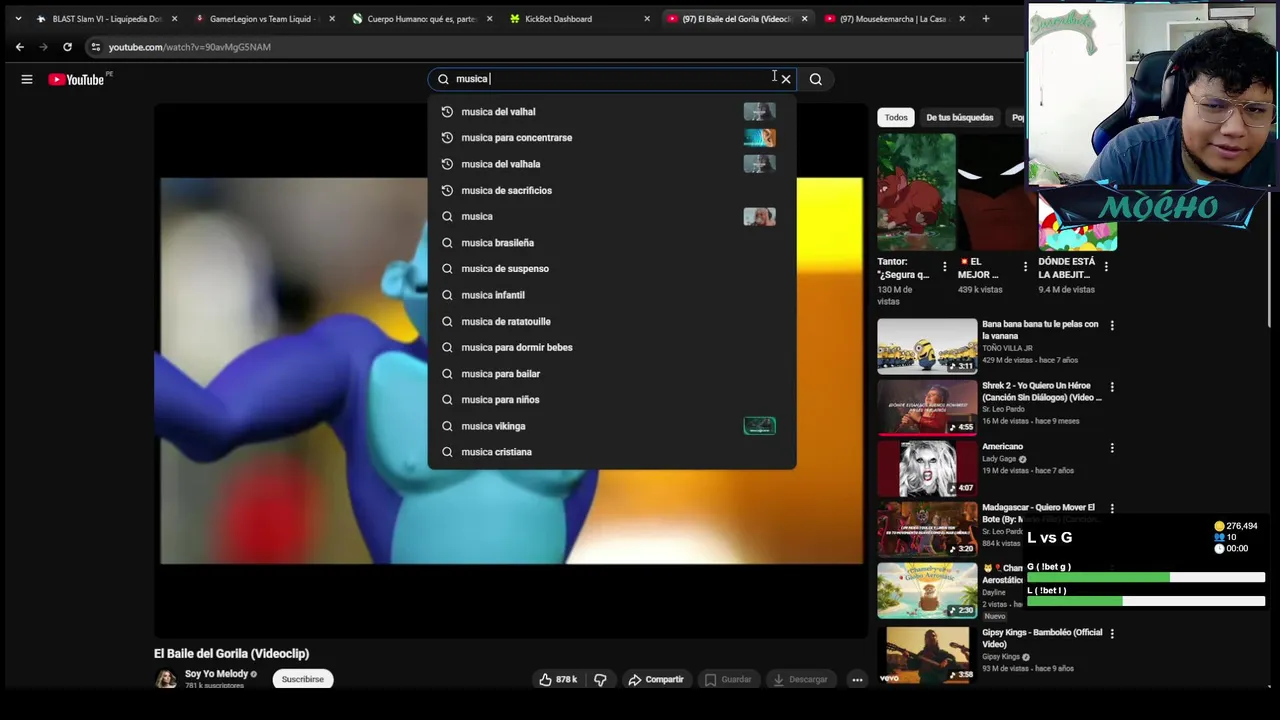Open options for Bana bana video
This screenshot has width=1280, height=720.
coord(1112,325)
